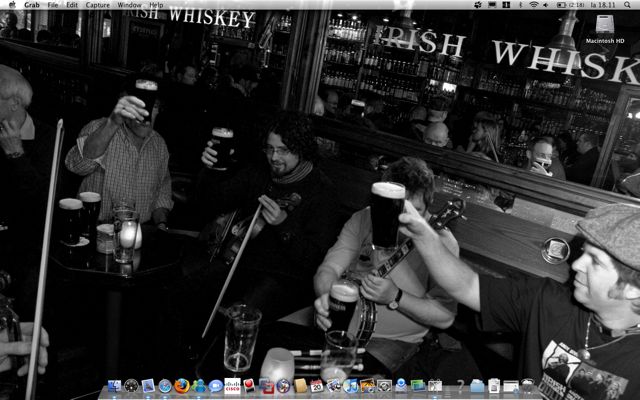Image resolution: width=640 pixels, height=400 pixels.
Task: Open the compass globe Dock icon
Action: 283,386
